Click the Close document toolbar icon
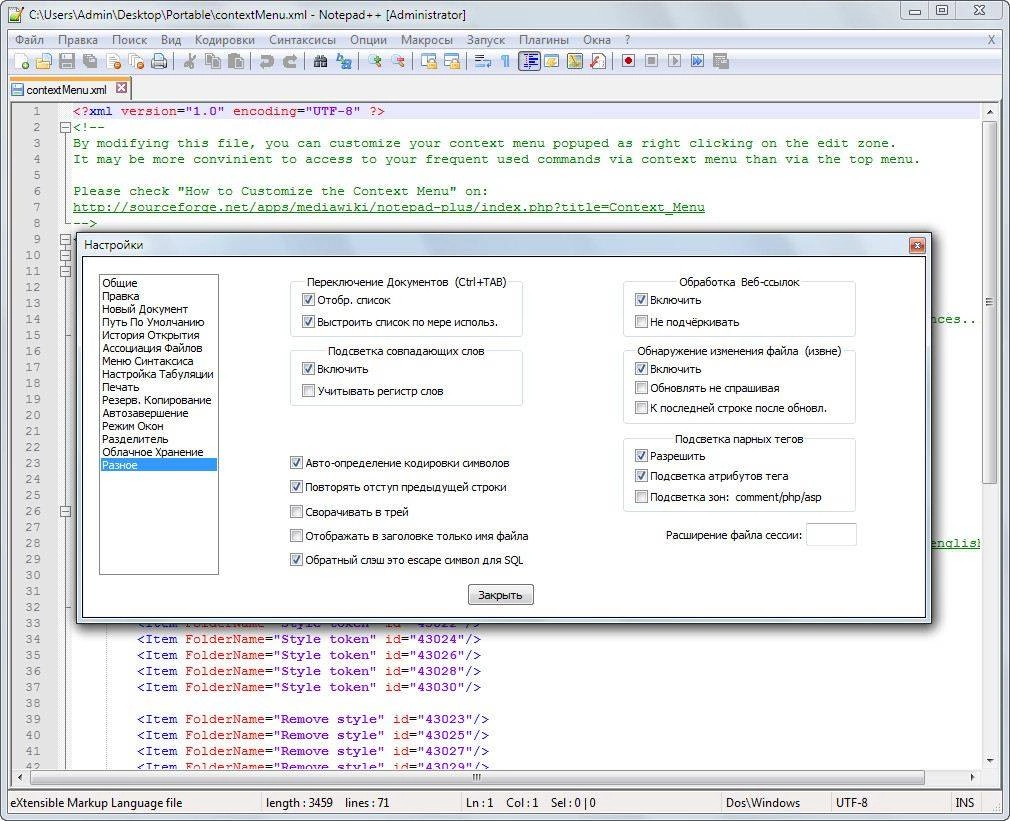The height and width of the screenshot is (821, 1010). click(113, 61)
